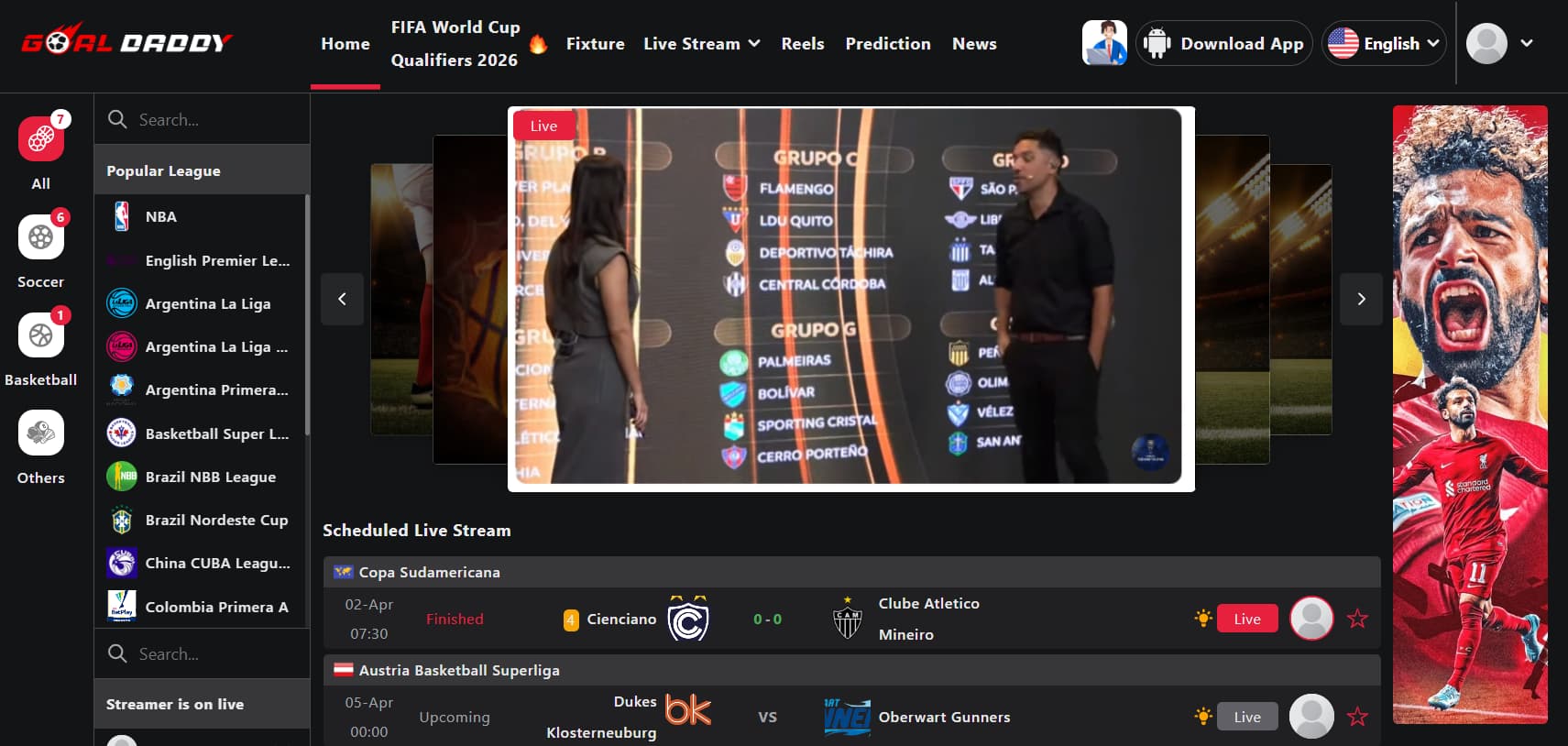1568x746 pixels.
Task: Open the Prediction page
Action: point(888,43)
